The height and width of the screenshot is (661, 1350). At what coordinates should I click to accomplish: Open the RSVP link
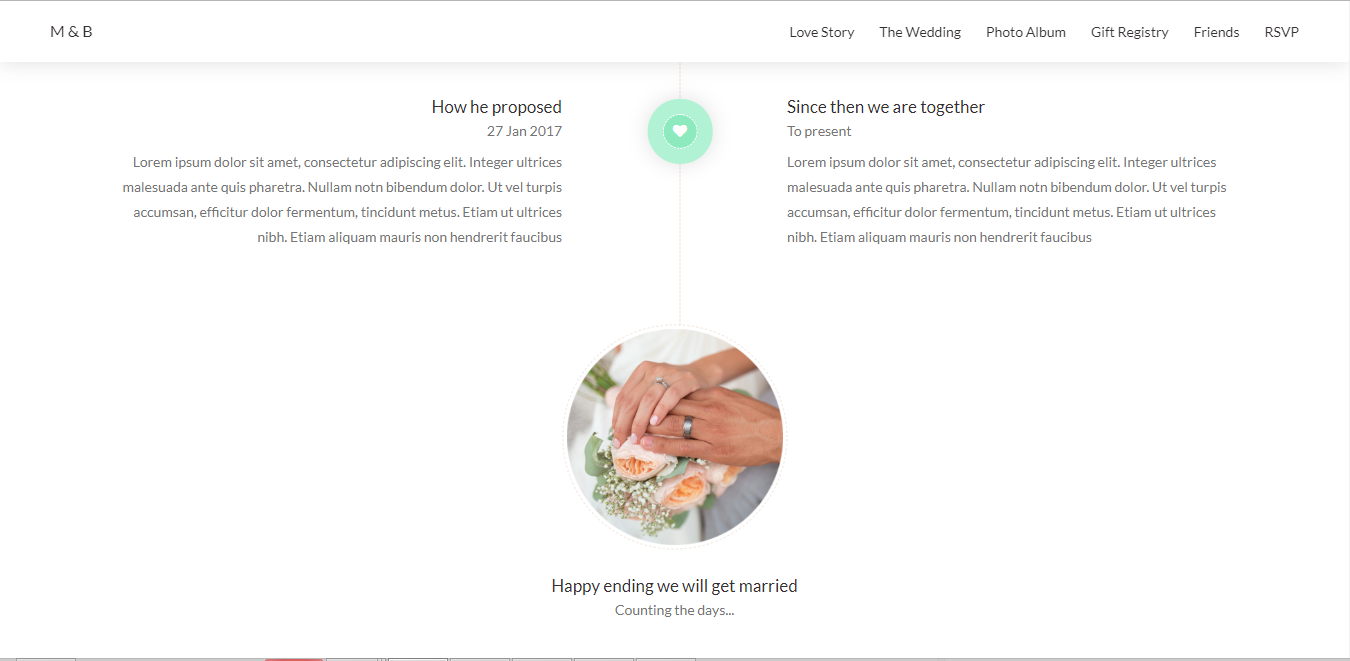pos(1282,32)
